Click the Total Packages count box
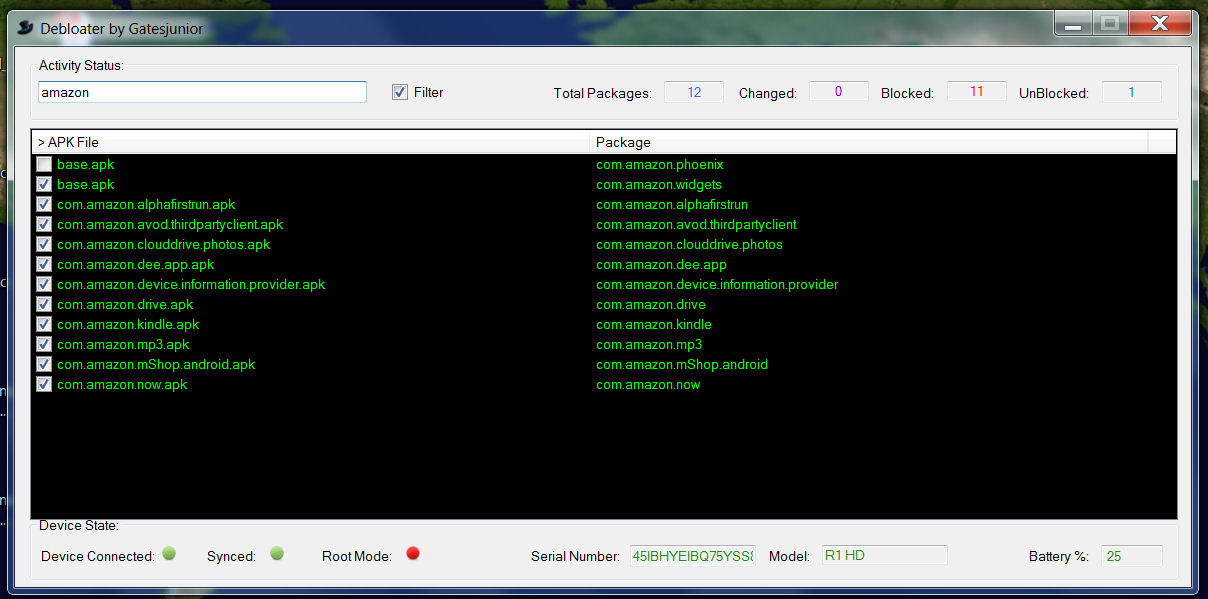The height and width of the screenshot is (599, 1208). click(x=693, y=92)
